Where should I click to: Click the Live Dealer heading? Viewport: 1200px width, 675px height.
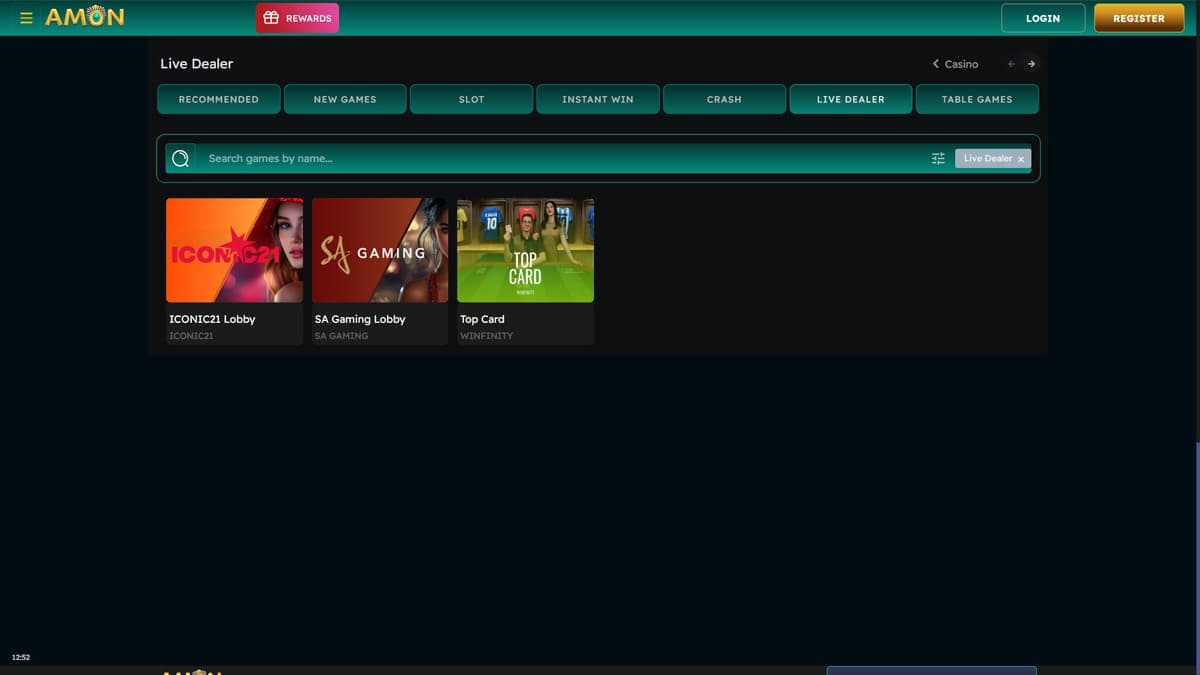[x=196, y=63]
